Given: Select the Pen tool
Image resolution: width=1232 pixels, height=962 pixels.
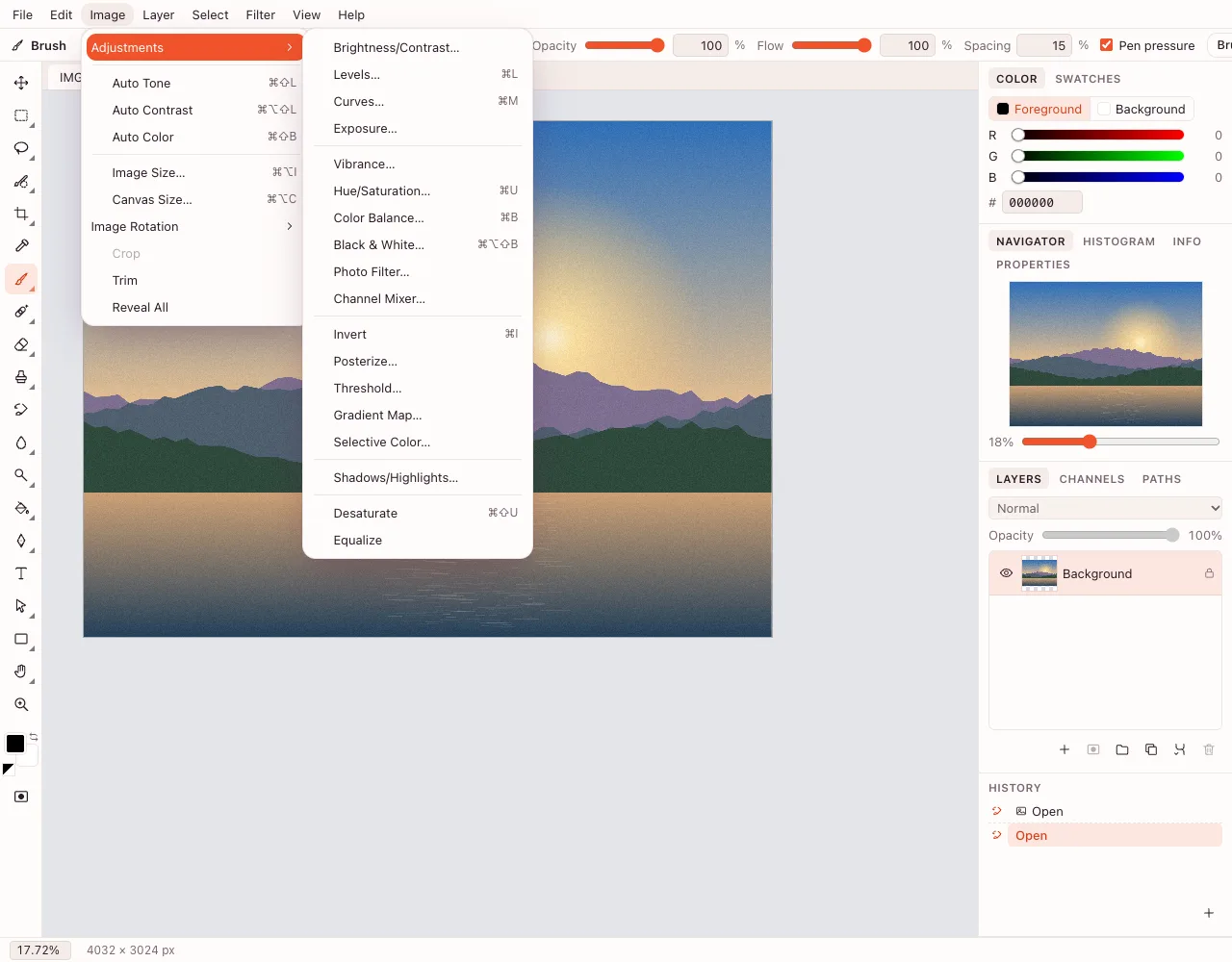Looking at the screenshot, I should click(x=21, y=541).
